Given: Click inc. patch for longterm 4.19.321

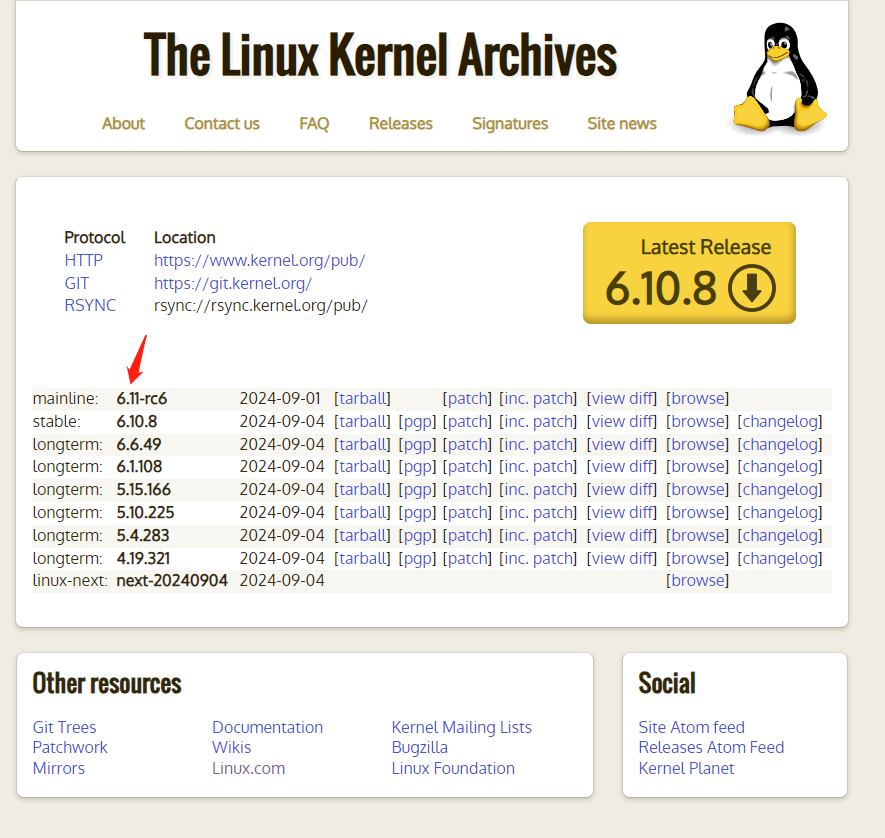Looking at the screenshot, I should 538,557.
